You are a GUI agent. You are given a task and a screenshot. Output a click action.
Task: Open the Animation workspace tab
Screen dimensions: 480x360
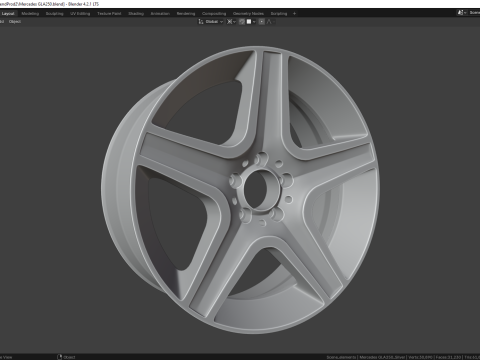pos(160,14)
